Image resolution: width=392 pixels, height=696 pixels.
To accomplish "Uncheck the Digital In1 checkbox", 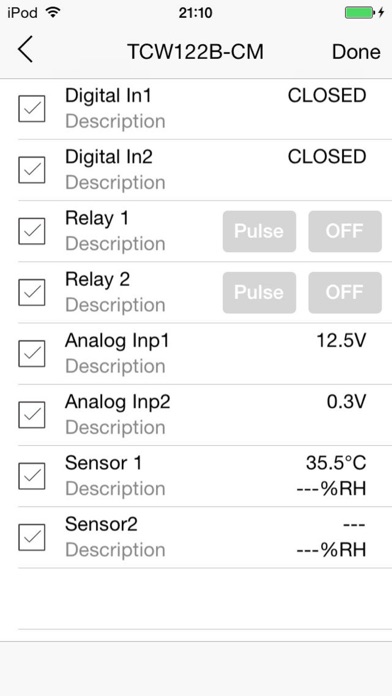I will click(32, 108).
